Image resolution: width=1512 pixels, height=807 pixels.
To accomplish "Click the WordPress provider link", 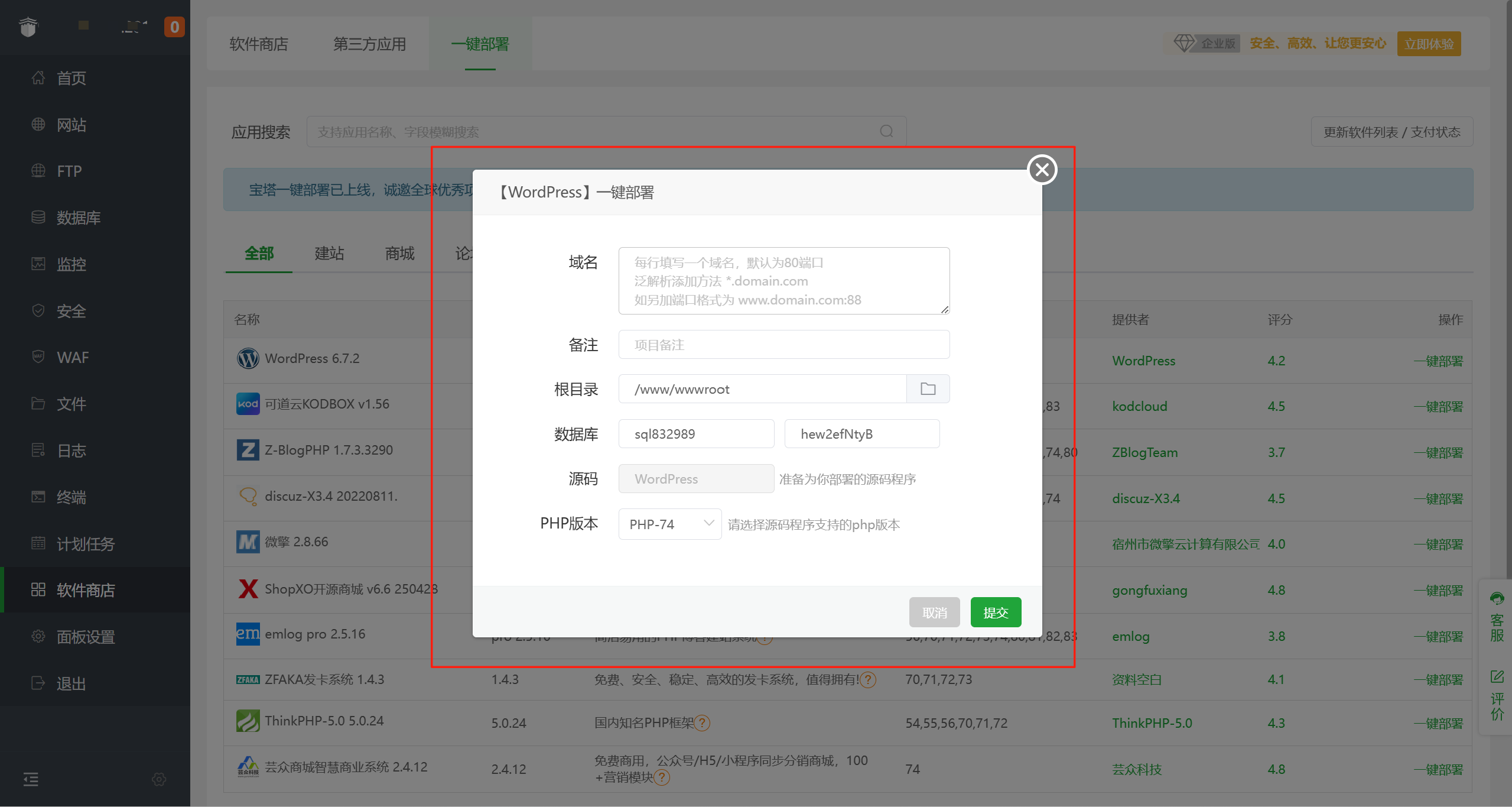I will pyautogui.click(x=1144, y=361).
